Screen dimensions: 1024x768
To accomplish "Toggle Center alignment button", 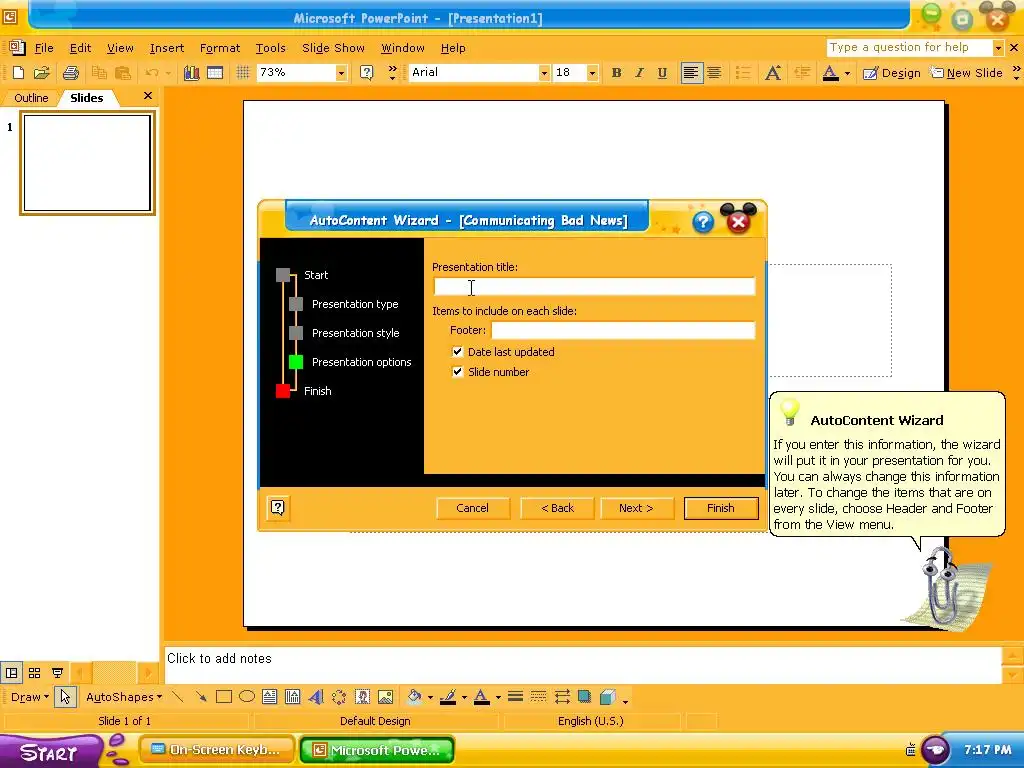I will [714, 72].
